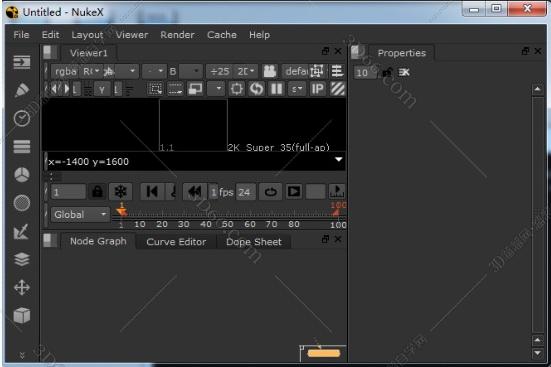Open the rgba layer dropdown
The image size is (551, 367).
[66, 71]
